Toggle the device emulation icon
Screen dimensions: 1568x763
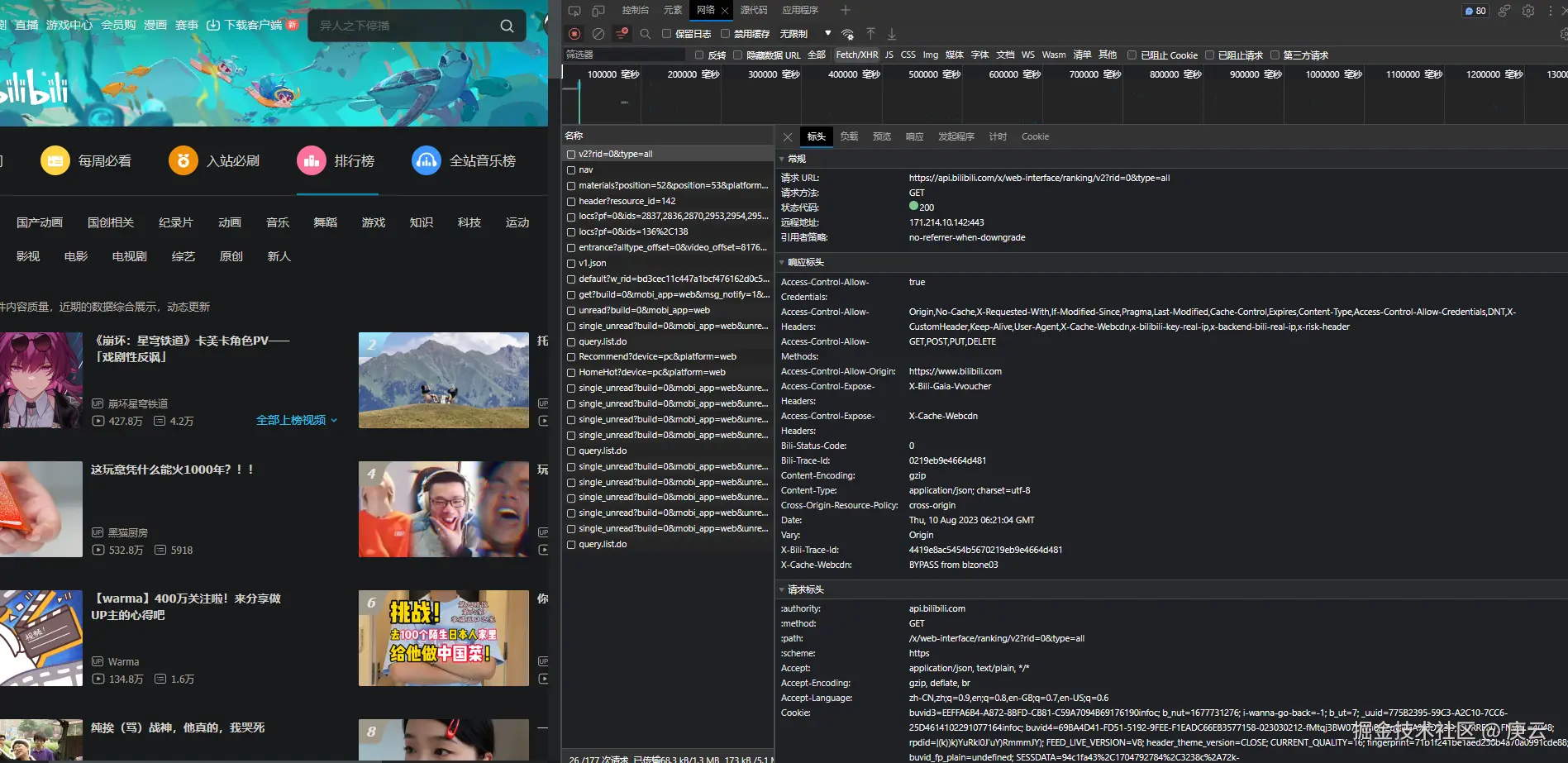(x=598, y=11)
